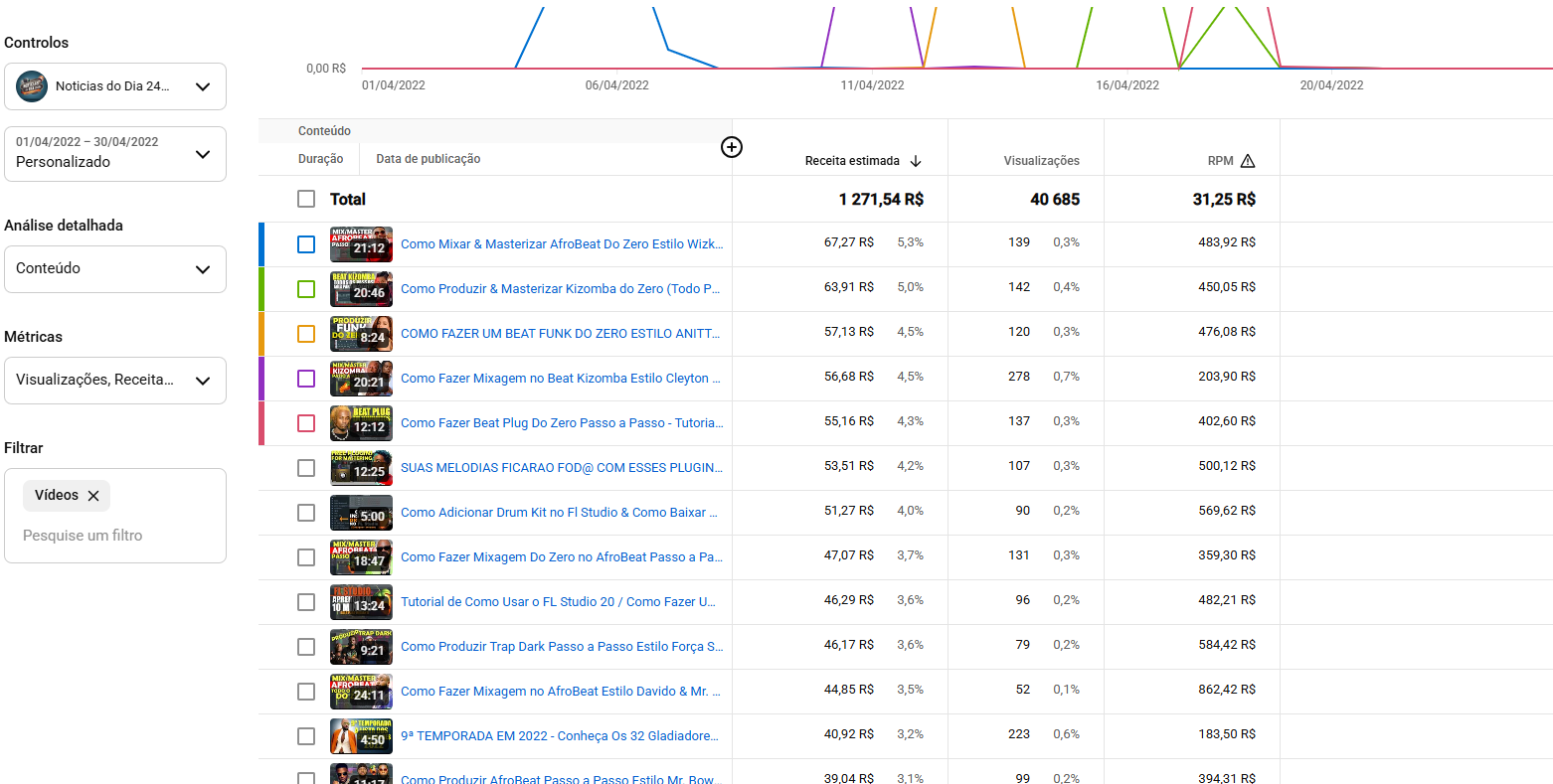The image size is (1553, 784).
Task: Click the warning triangle next to RPM
Action: (x=1248, y=161)
